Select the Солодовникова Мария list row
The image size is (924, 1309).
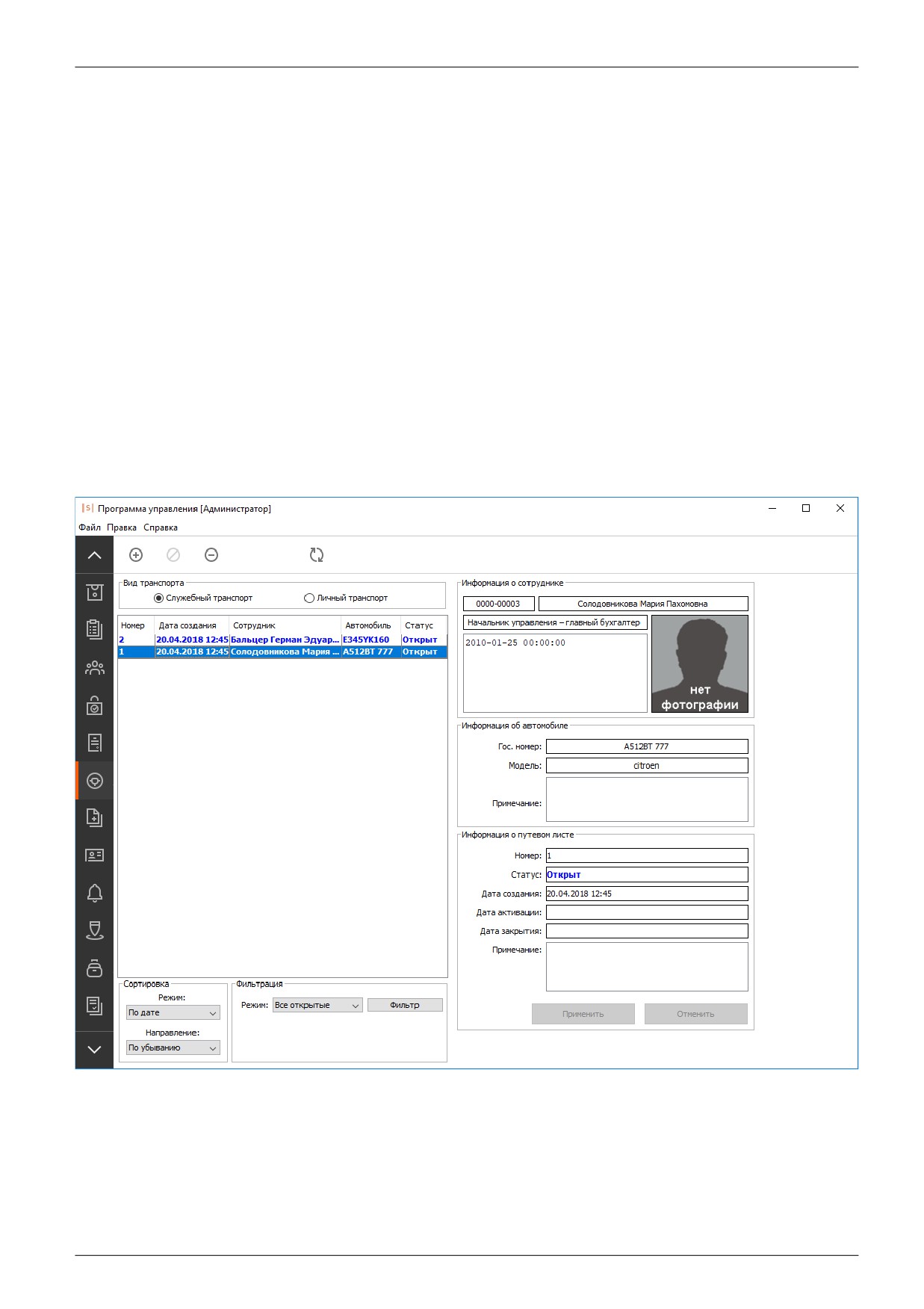(282, 652)
